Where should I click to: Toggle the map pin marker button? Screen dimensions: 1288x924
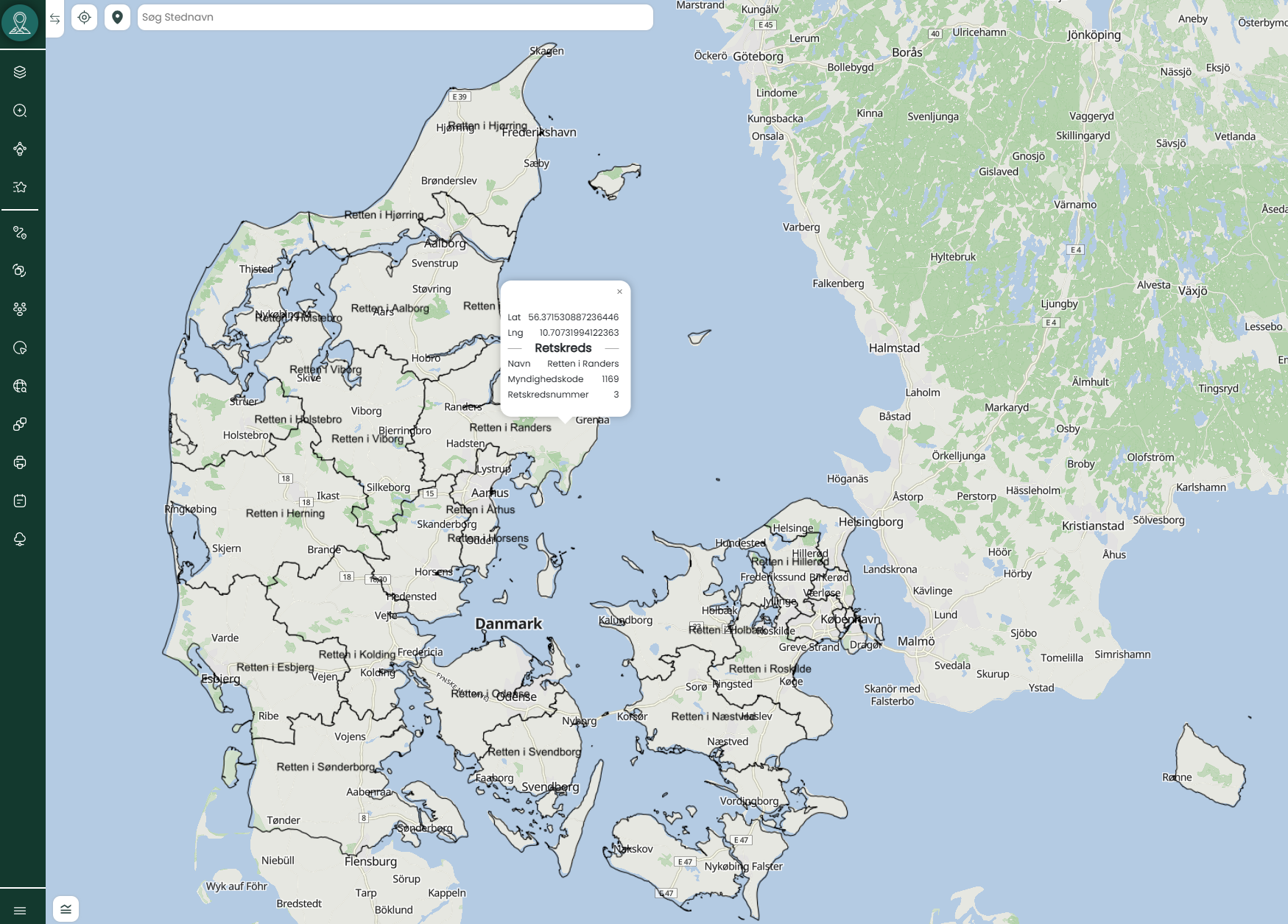point(117,17)
